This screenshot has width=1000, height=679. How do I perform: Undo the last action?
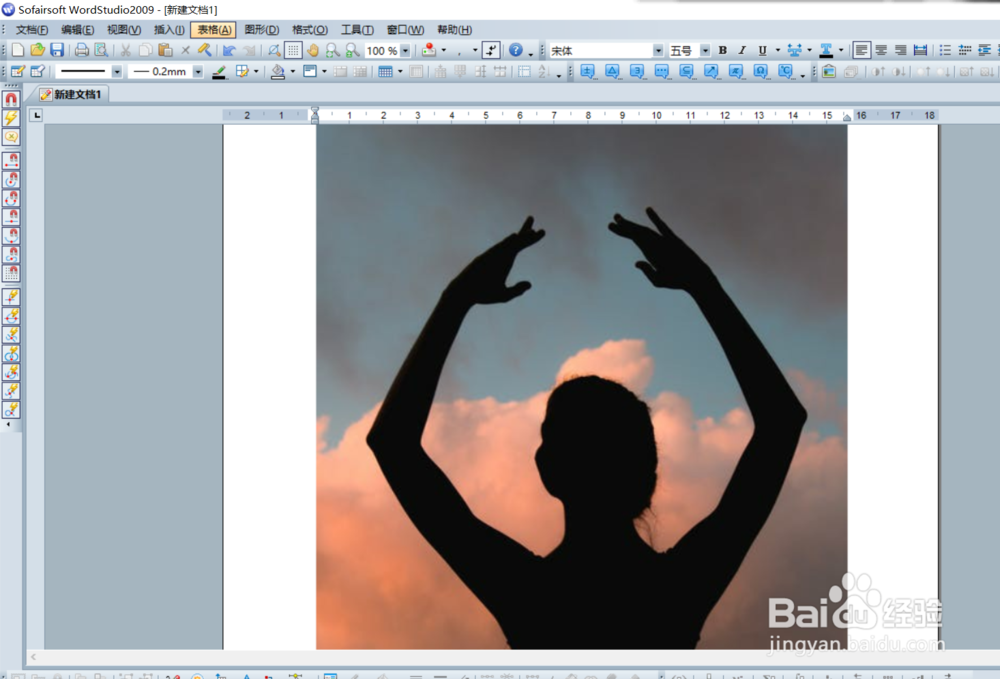229,50
